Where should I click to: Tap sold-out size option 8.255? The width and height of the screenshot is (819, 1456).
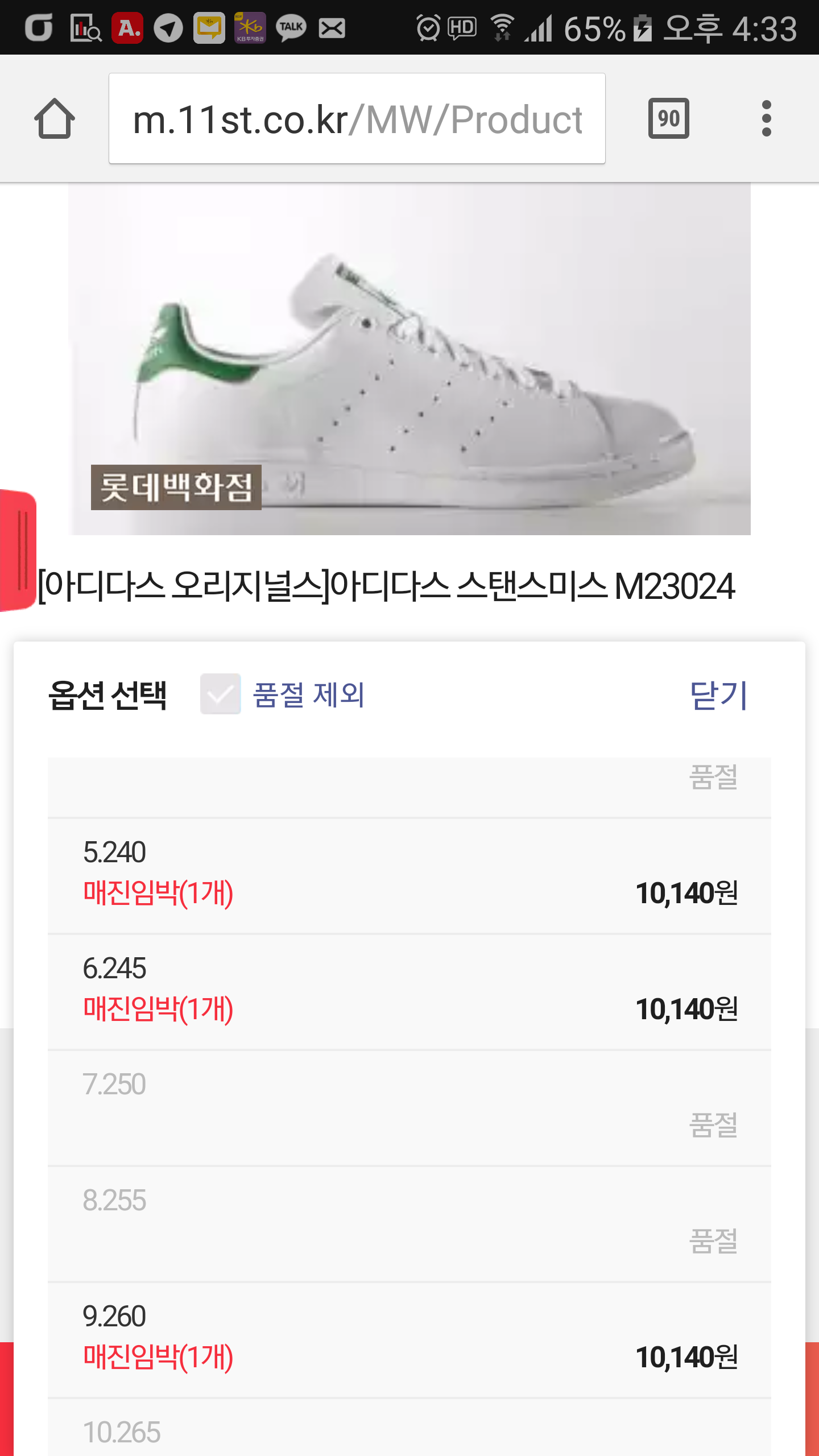pos(409,1223)
